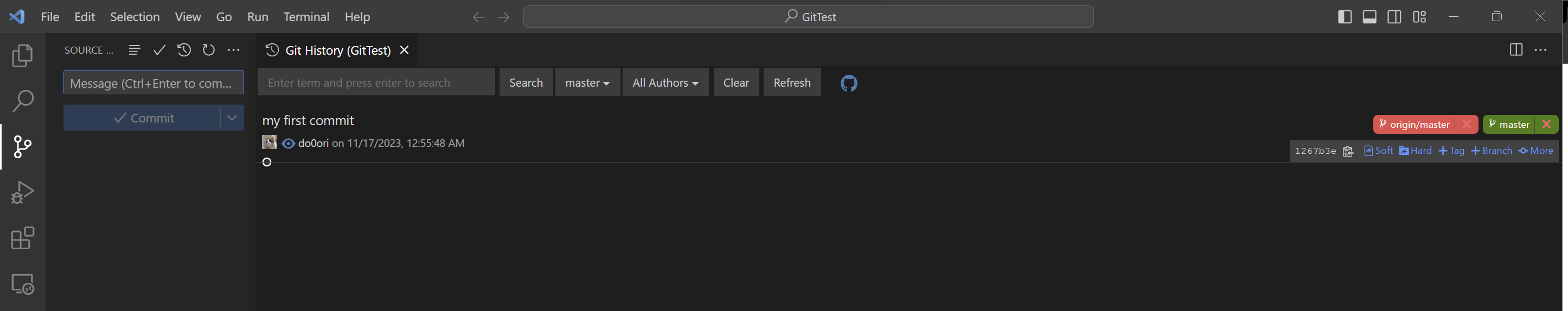Click the checkmark commit icon in Source Control header
Screen dimensions: 1568x311
(x=159, y=50)
